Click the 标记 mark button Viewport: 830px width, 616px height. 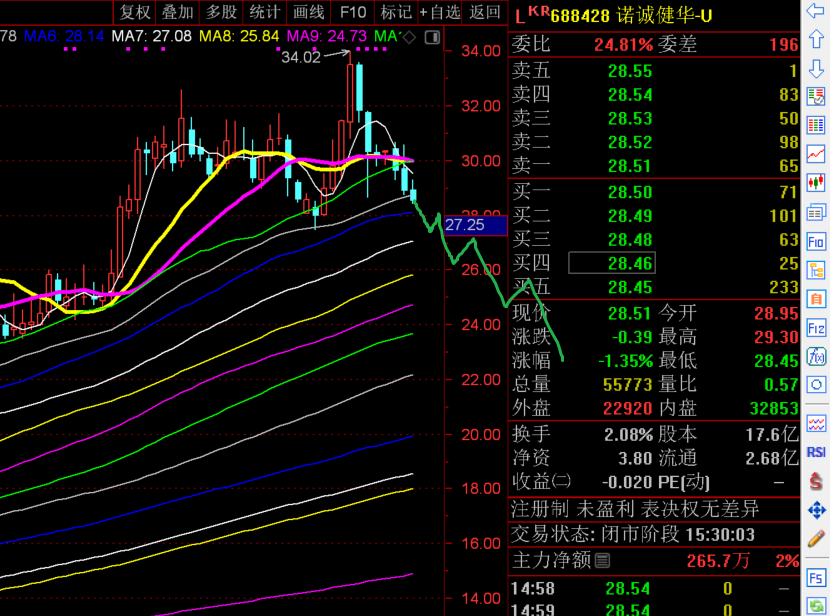coord(396,12)
